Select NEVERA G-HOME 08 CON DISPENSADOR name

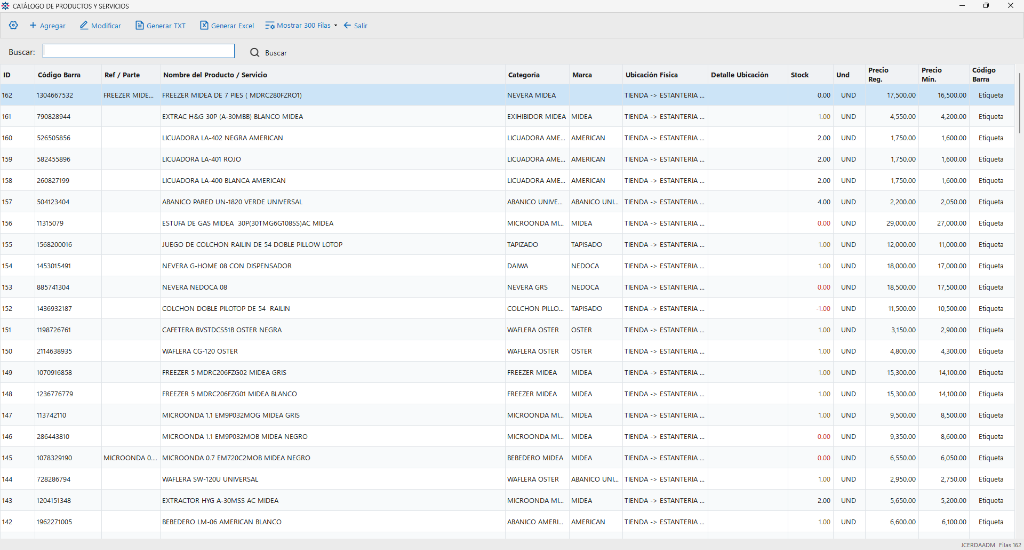(x=227, y=266)
